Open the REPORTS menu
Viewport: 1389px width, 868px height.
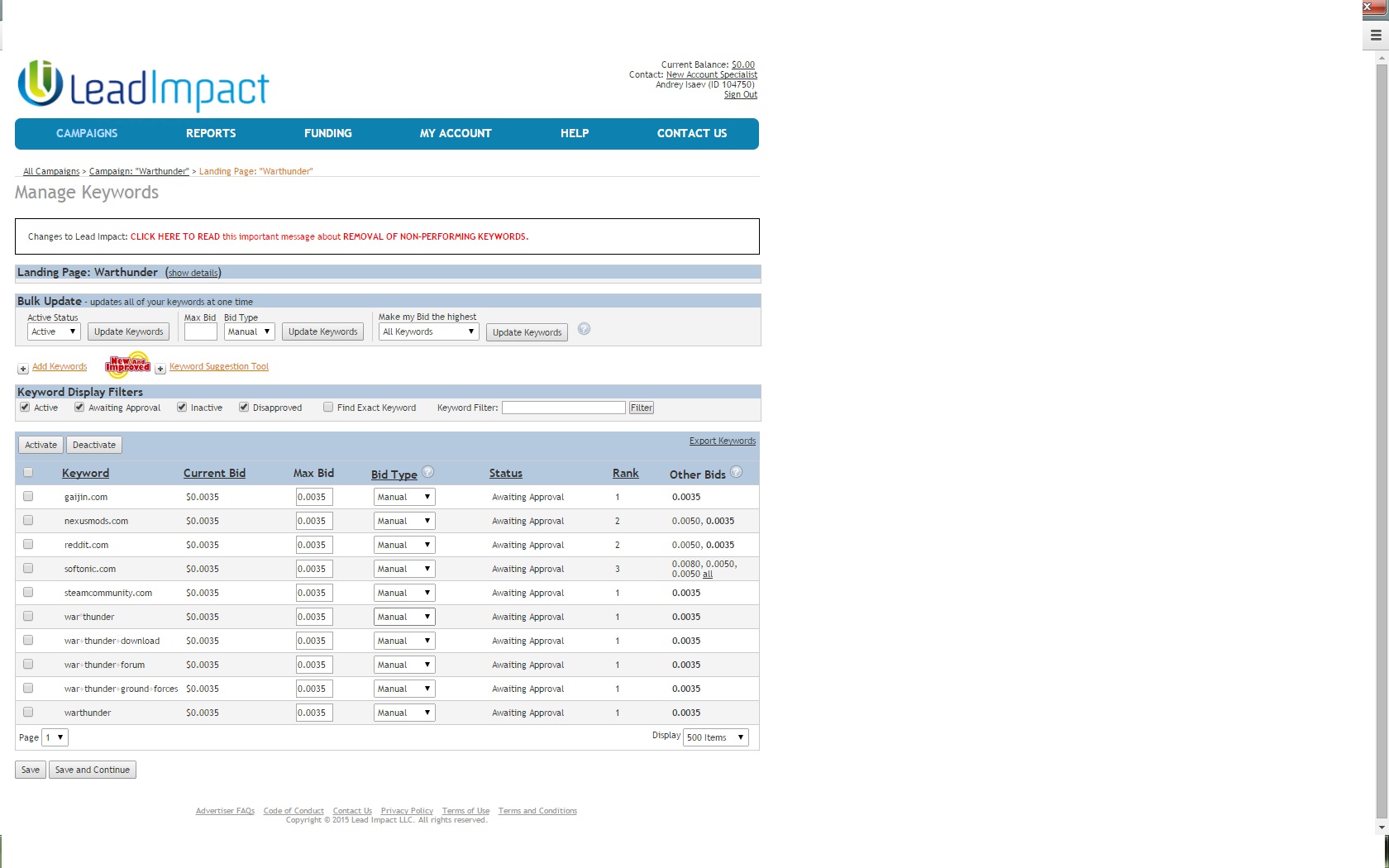point(211,133)
